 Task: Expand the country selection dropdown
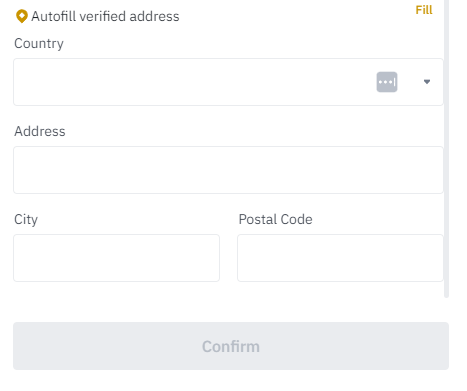[x=427, y=82]
